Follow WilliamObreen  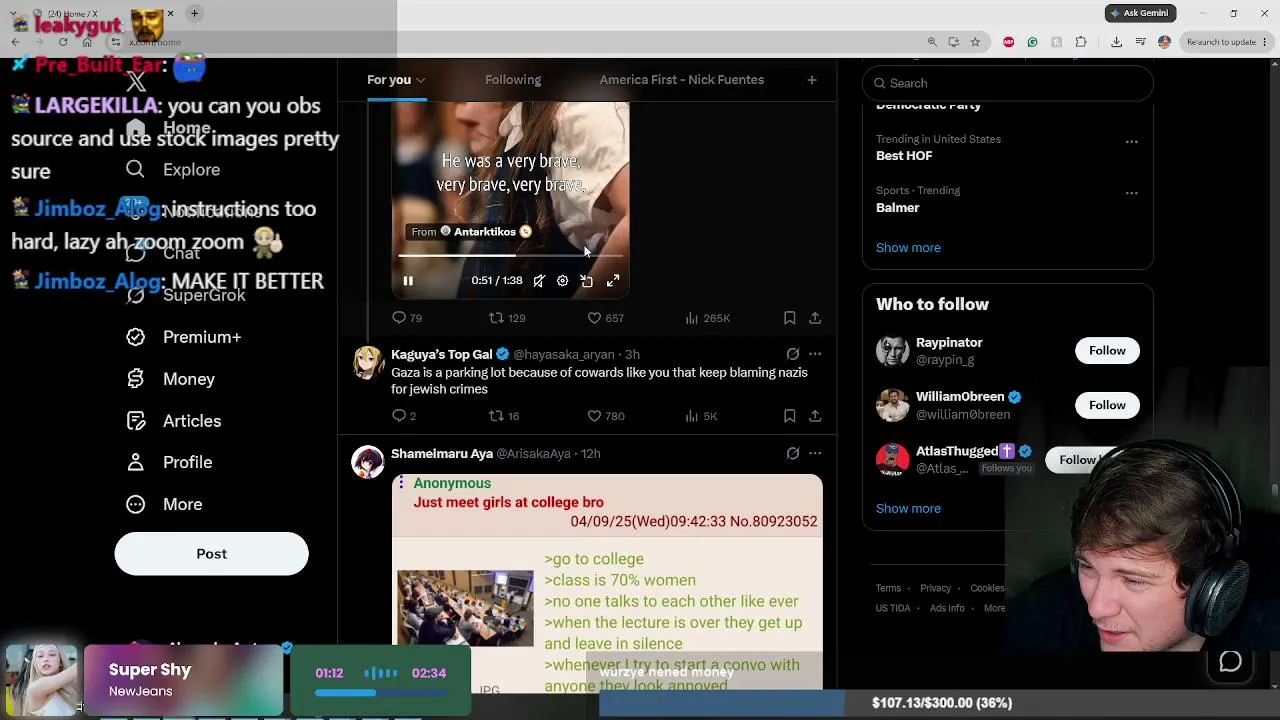[x=1107, y=405]
